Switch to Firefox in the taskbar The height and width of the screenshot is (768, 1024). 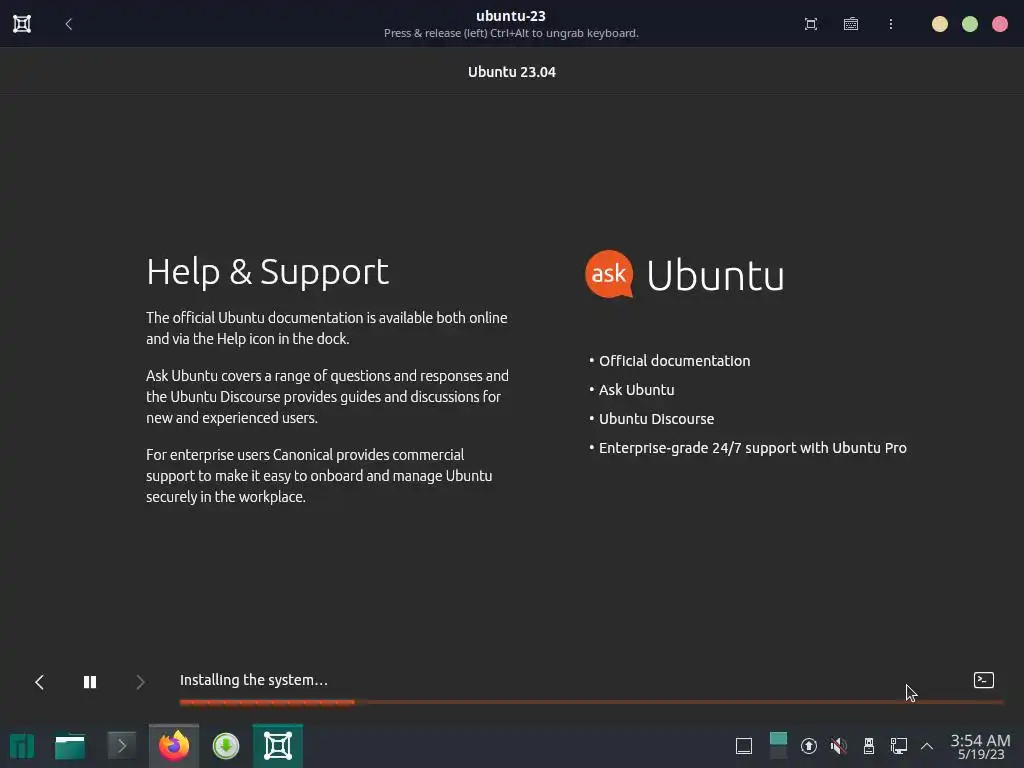[x=174, y=746]
